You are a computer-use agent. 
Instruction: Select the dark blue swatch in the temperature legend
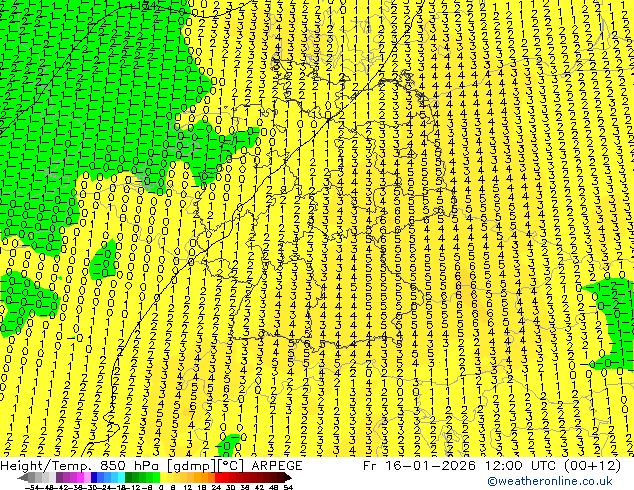[x=94, y=477]
